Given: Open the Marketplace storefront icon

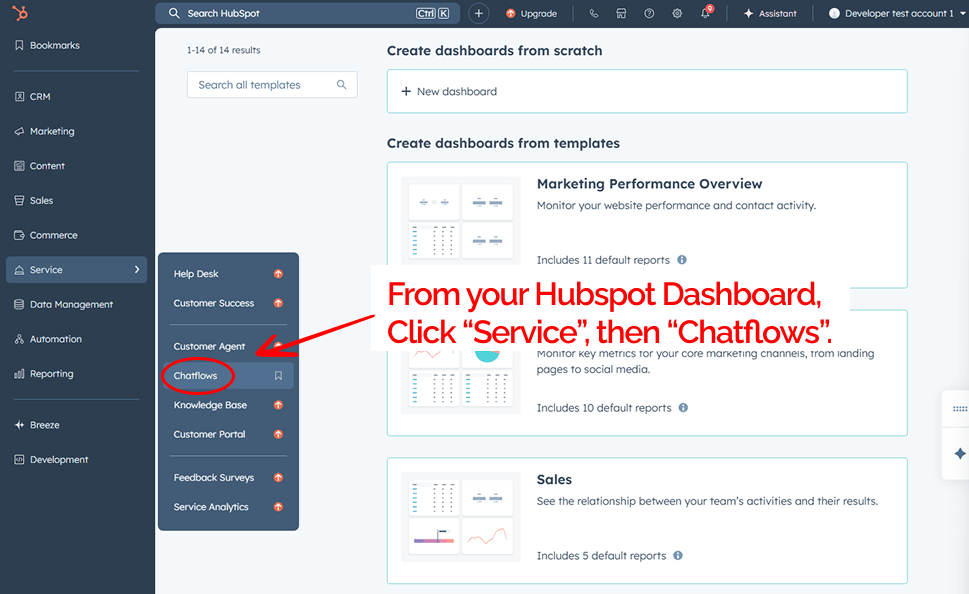Looking at the screenshot, I should click(x=621, y=14).
